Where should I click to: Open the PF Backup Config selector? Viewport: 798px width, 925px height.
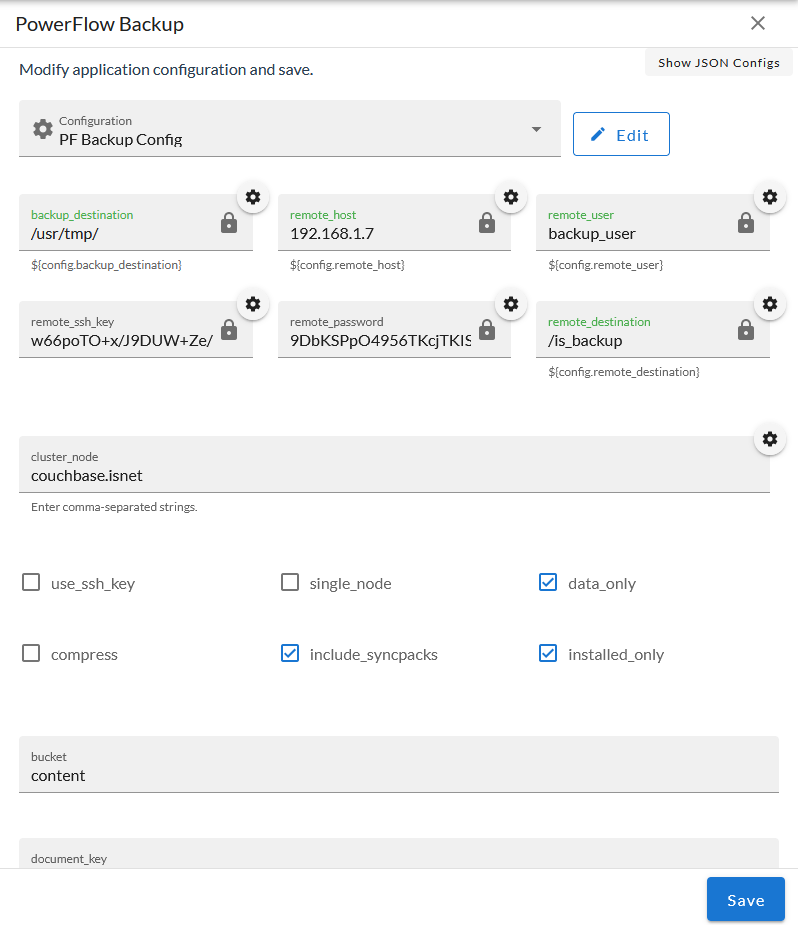coord(289,130)
